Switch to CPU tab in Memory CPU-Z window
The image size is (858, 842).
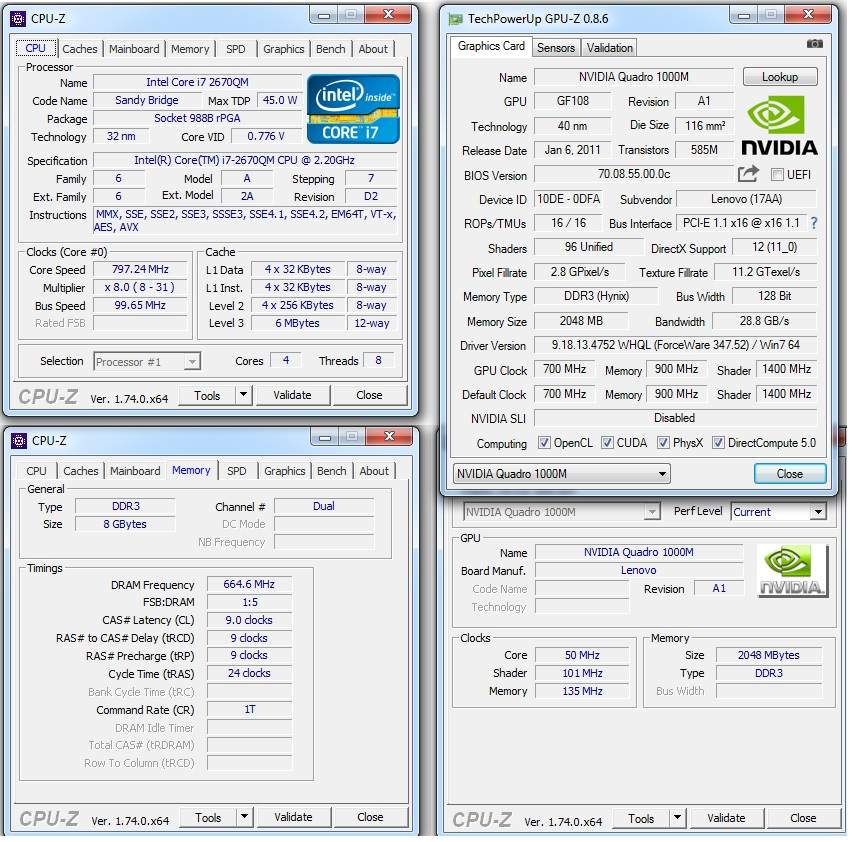(x=37, y=471)
